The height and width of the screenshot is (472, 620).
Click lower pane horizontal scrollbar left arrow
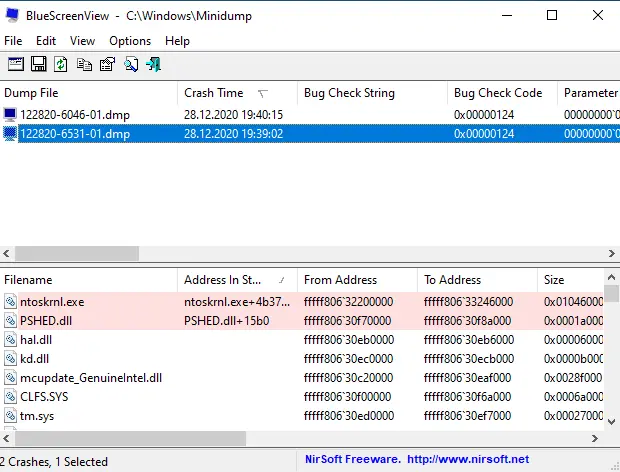(6, 438)
